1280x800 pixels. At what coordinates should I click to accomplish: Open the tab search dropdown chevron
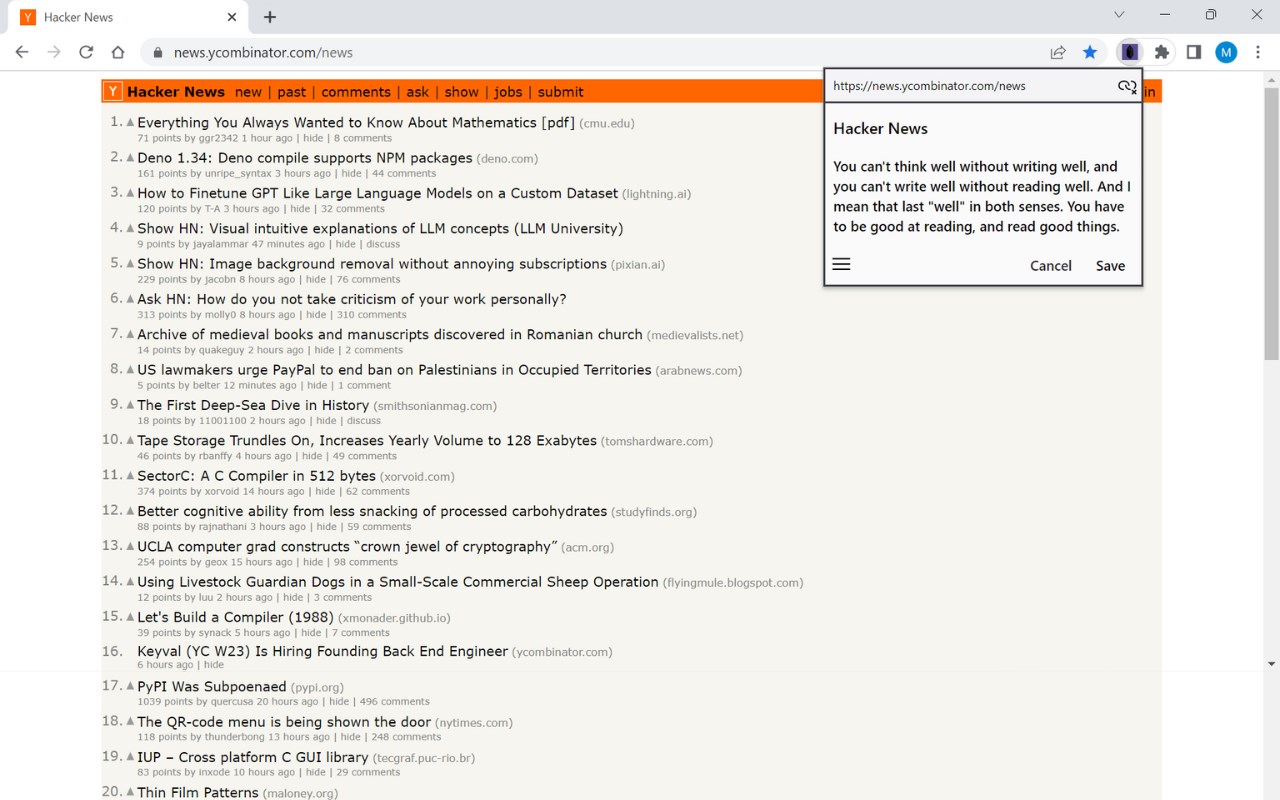pos(1119,15)
